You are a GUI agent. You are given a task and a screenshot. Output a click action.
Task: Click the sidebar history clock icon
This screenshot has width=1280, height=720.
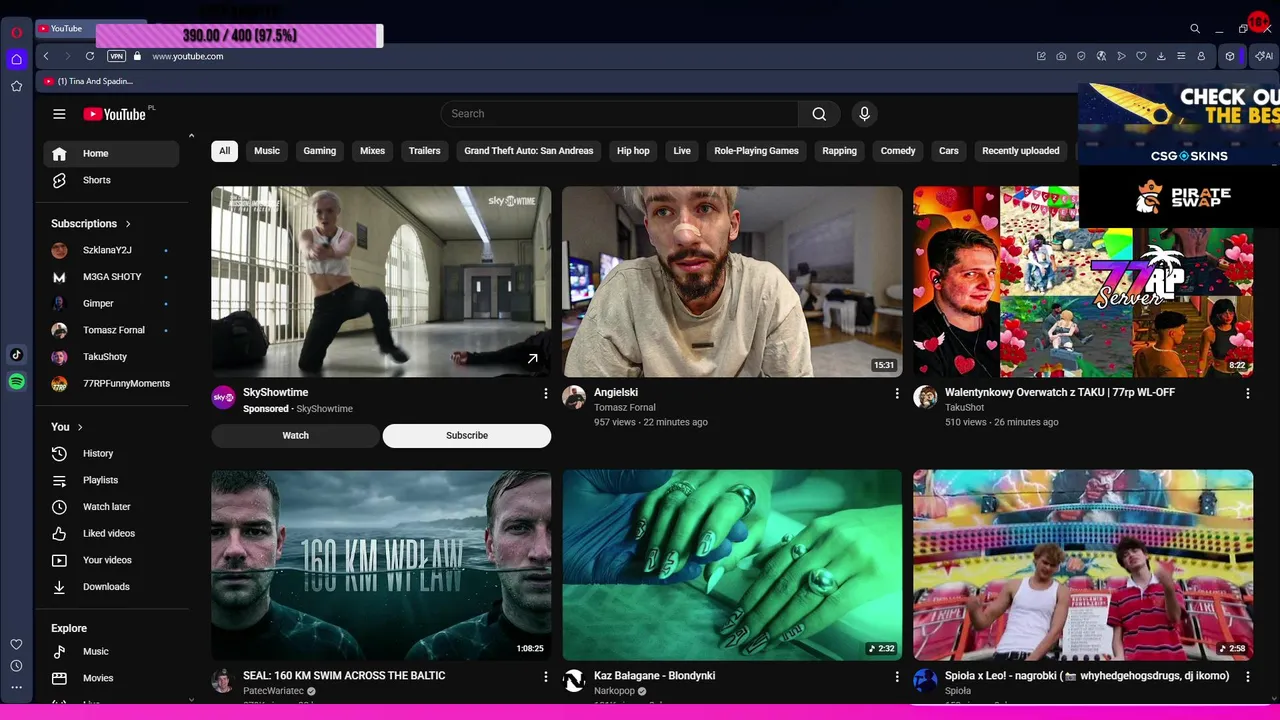click(16, 666)
